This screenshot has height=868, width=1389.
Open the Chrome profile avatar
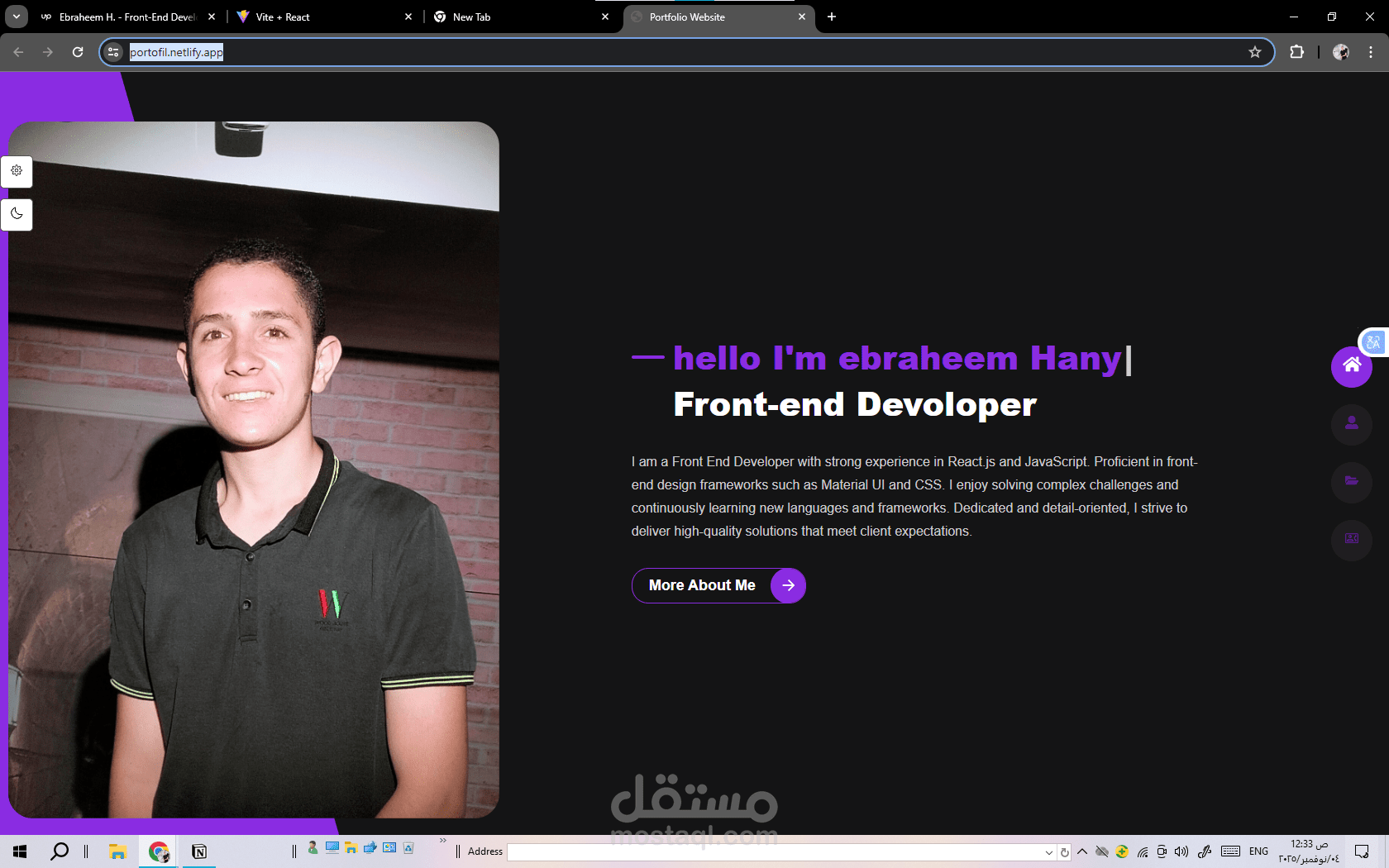(1341, 52)
